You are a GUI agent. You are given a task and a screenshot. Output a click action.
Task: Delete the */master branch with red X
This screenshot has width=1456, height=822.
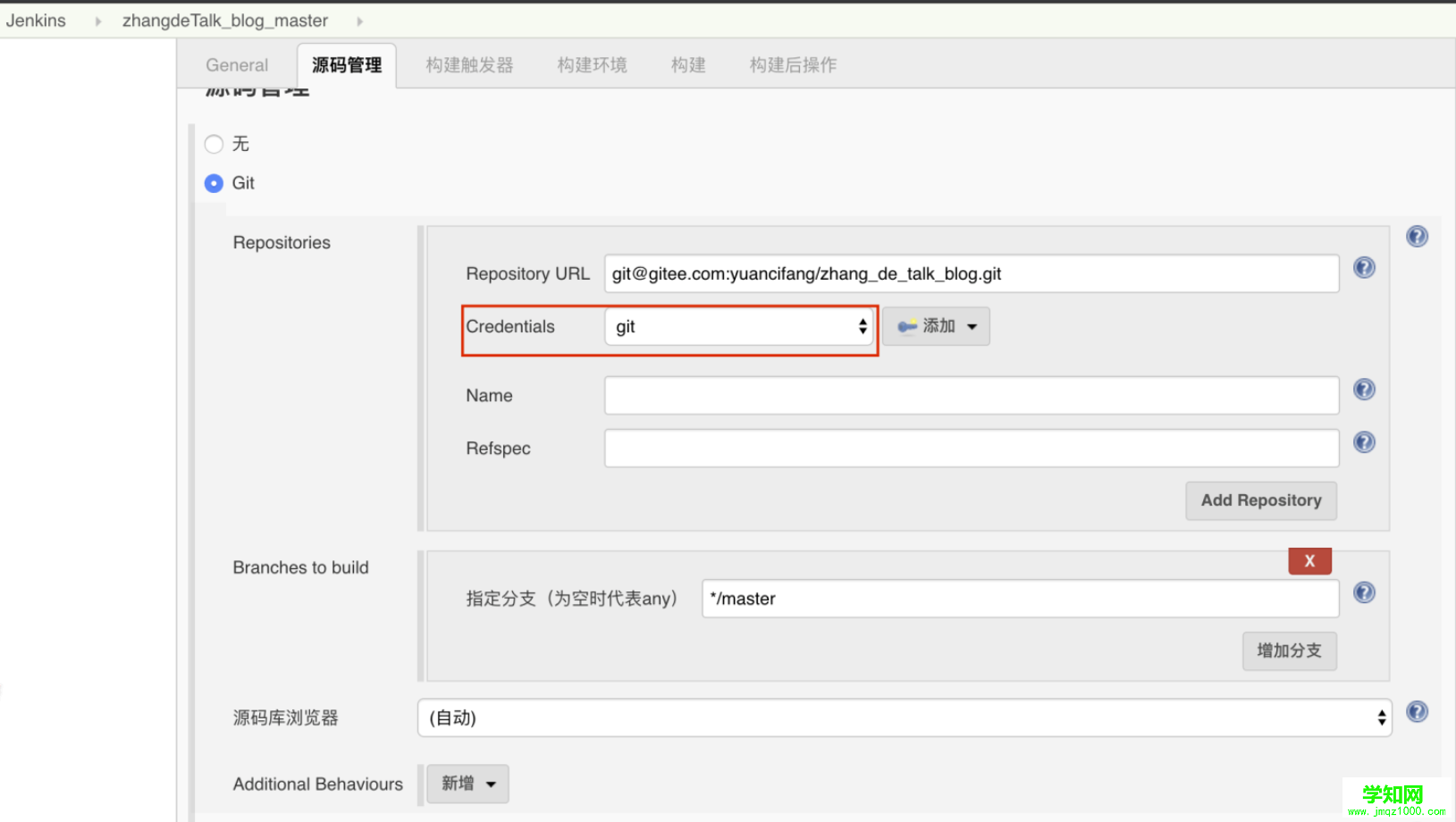point(1309,561)
